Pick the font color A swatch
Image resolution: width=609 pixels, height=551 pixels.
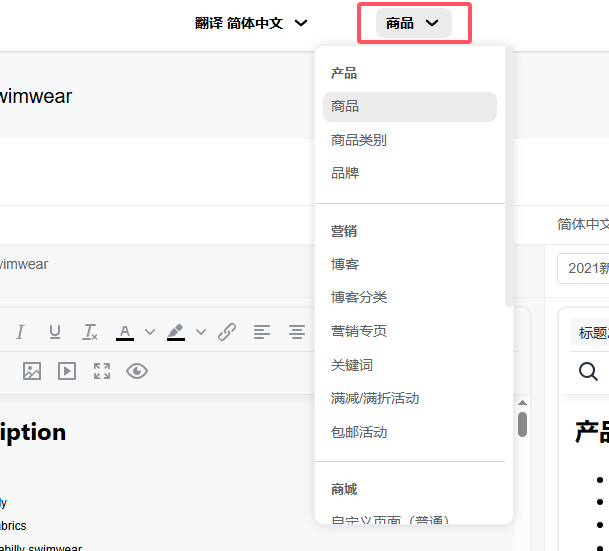(125, 332)
